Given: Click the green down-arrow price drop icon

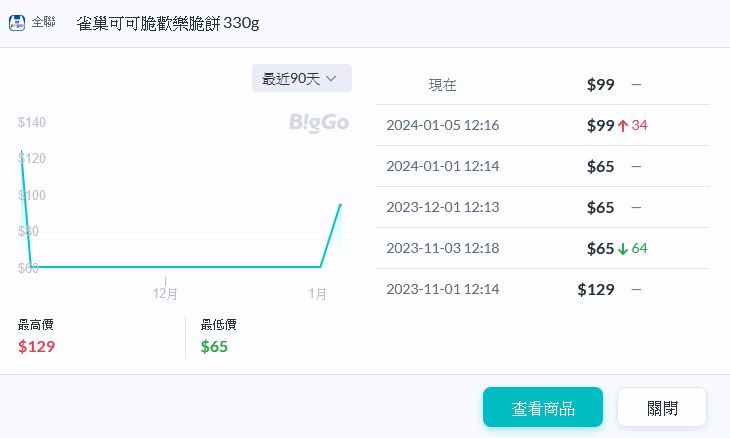Looking at the screenshot, I should 623,248.
